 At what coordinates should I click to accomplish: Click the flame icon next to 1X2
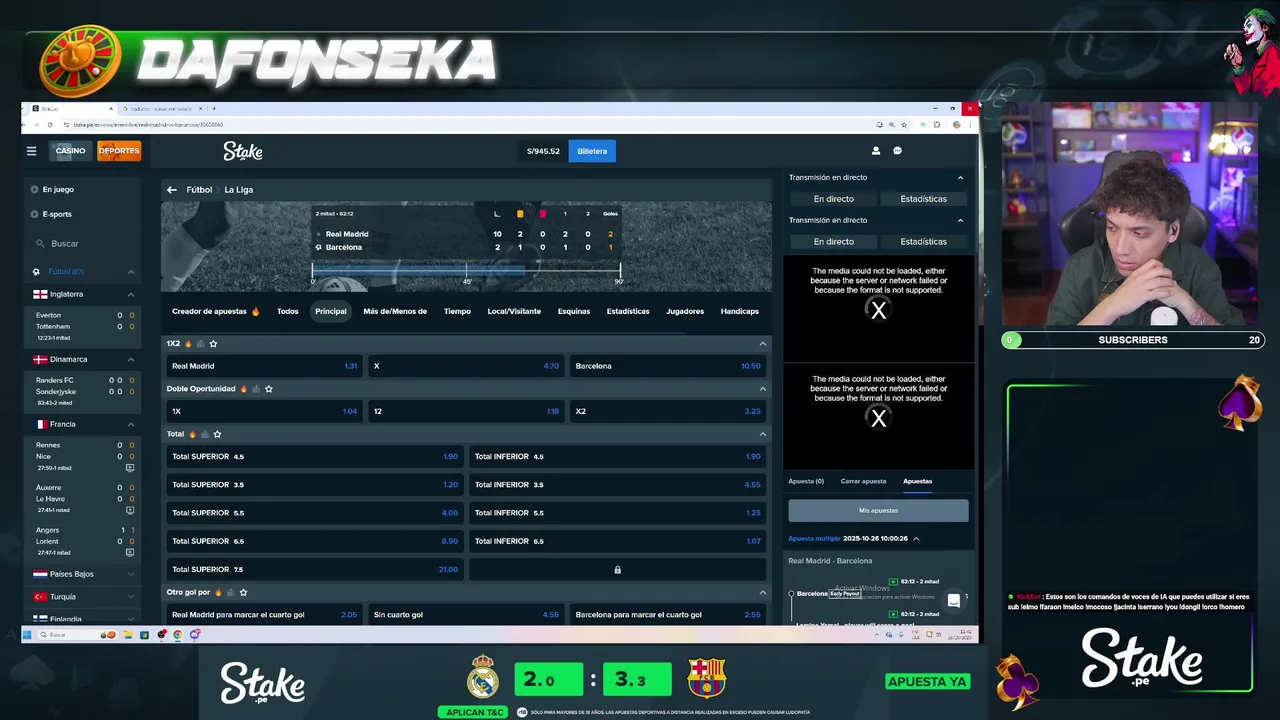189,343
